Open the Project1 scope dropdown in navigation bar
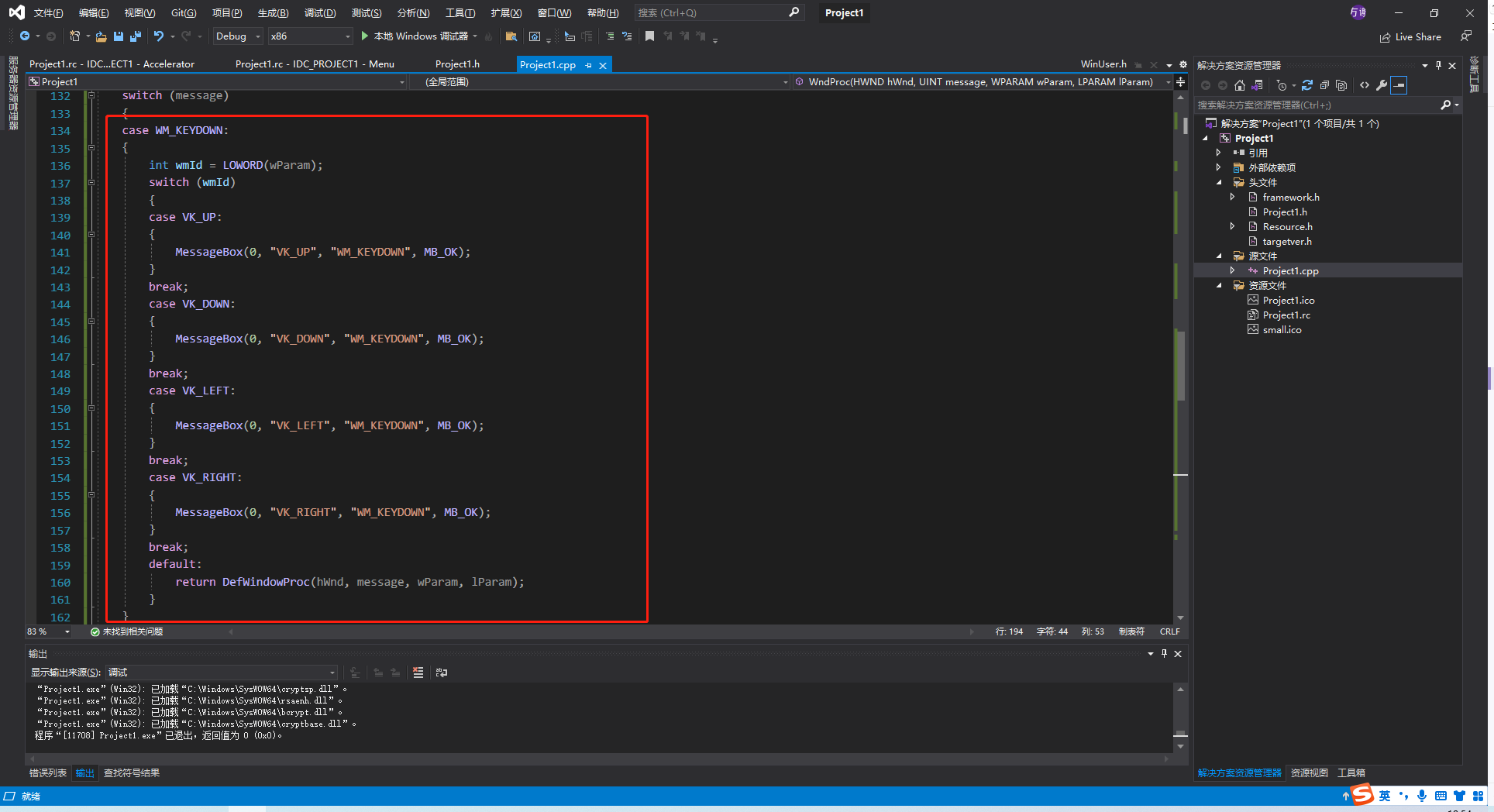This screenshot has width=1494, height=812. click(217, 81)
